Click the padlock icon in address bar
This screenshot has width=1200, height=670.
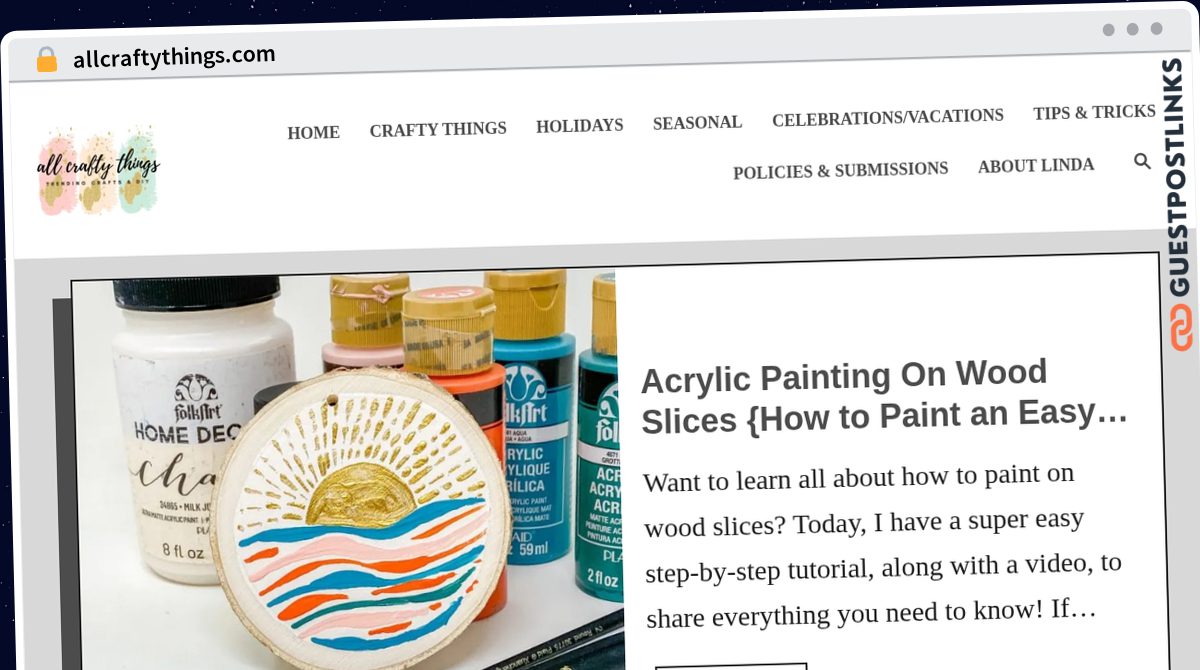46,60
